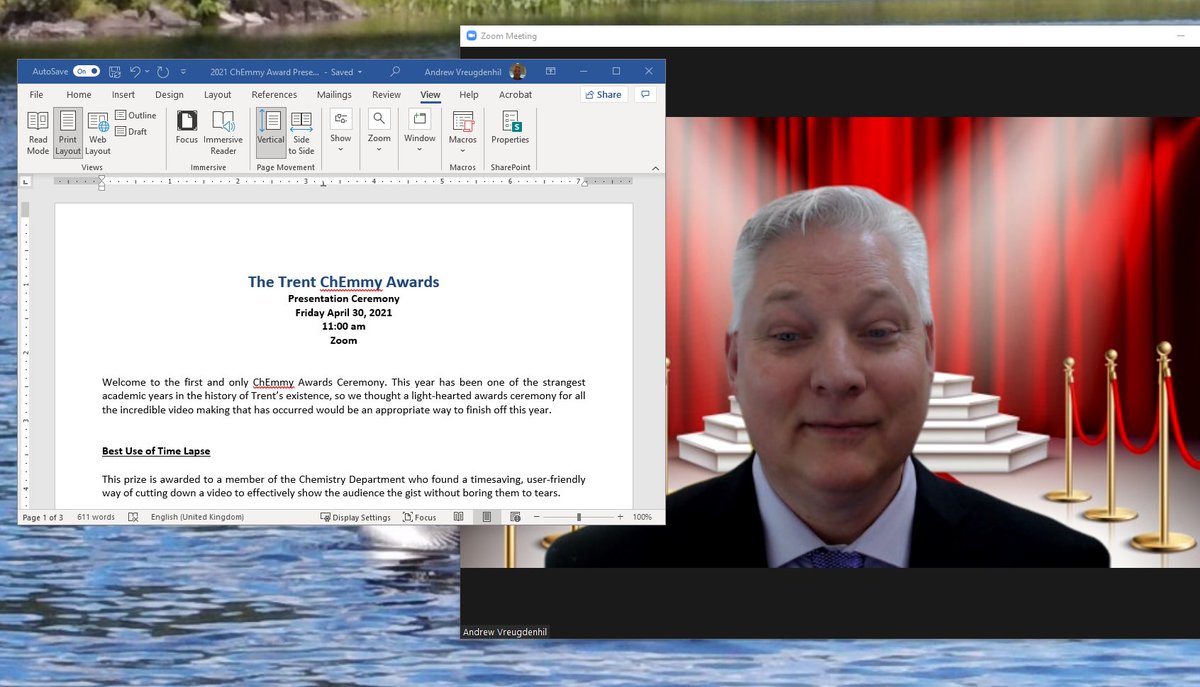The width and height of the screenshot is (1200, 687).
Task: Click the proofing check icon in status bar
Action: pos(133,517)
